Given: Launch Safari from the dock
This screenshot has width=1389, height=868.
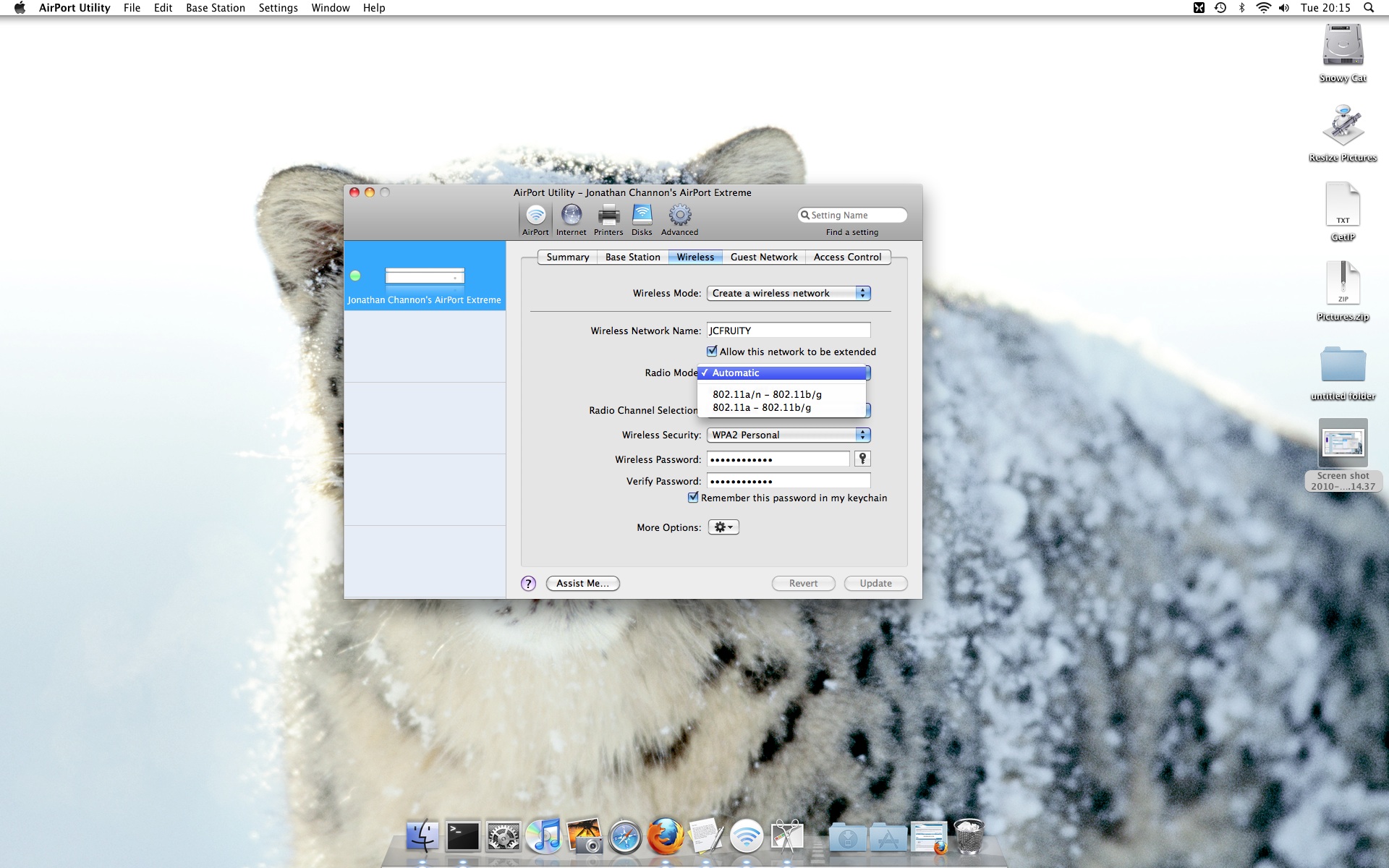Looking at the screenshot, I should [x=625, y=837].
